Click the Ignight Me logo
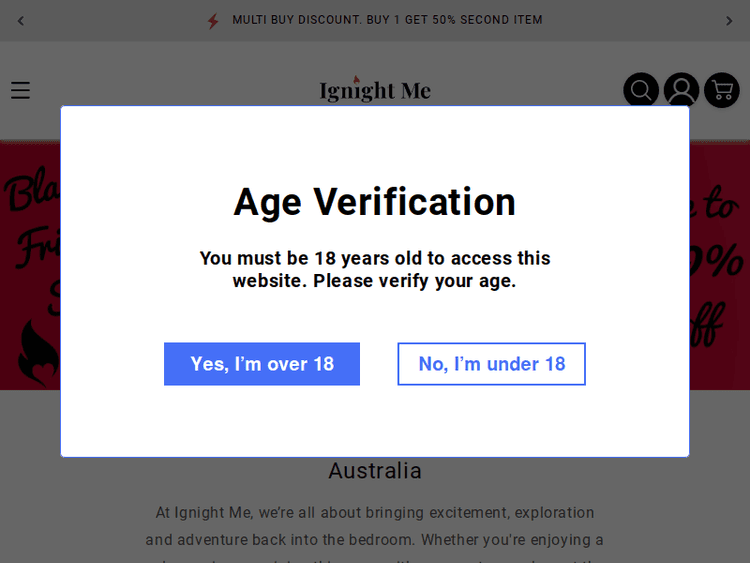Viewport: 750px width, 563px height. 375,90
